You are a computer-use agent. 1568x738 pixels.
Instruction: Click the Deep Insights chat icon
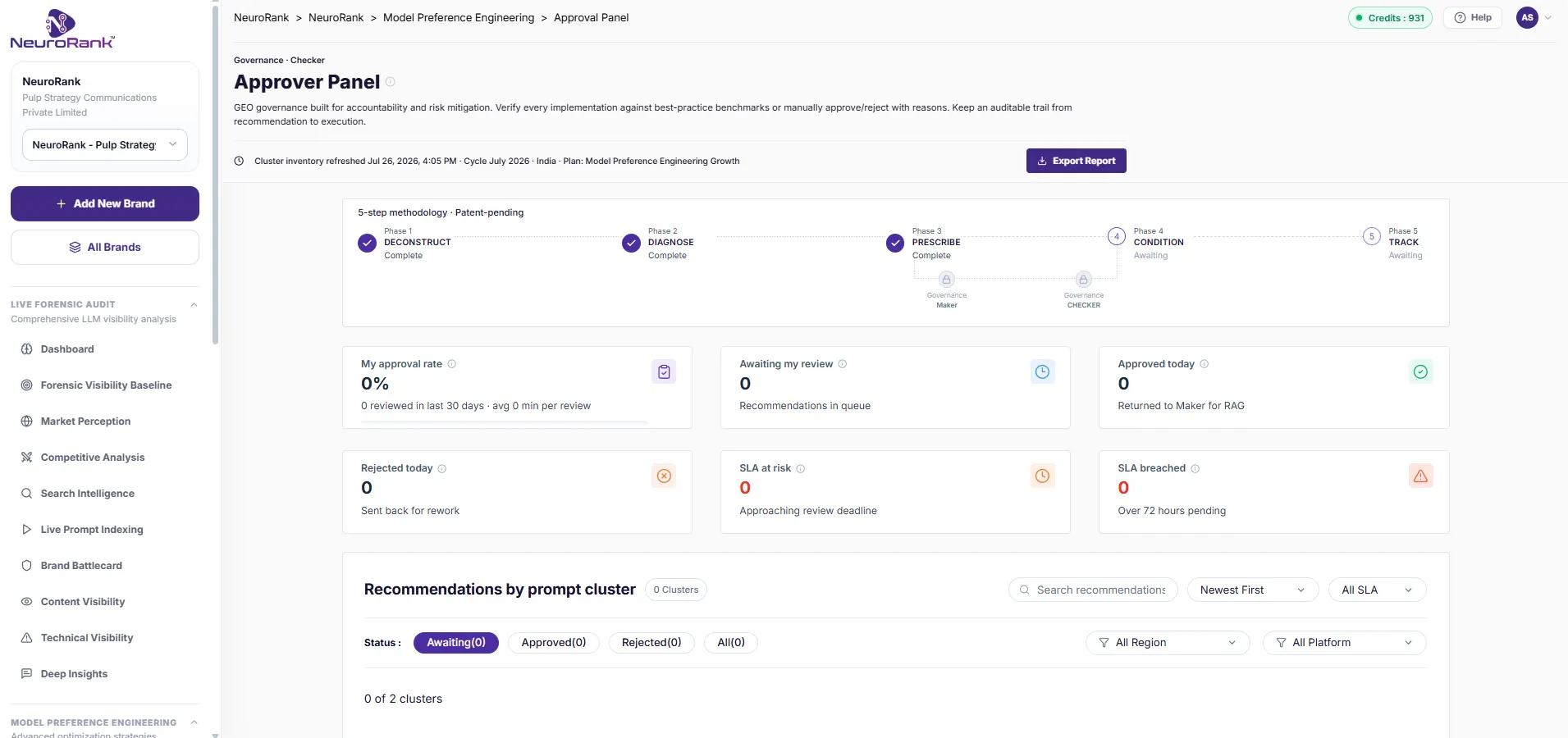[26, 674]
